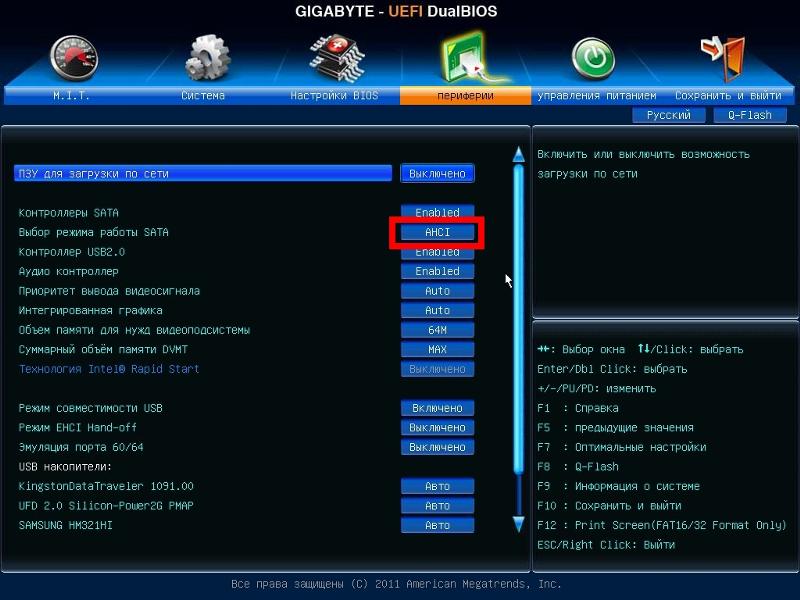Image resolution: width=800 pixels, height=600 pixels.
Task: Select 'Объем памяти для нужд видеоподсистемы' label
Action: coord(134,330)
